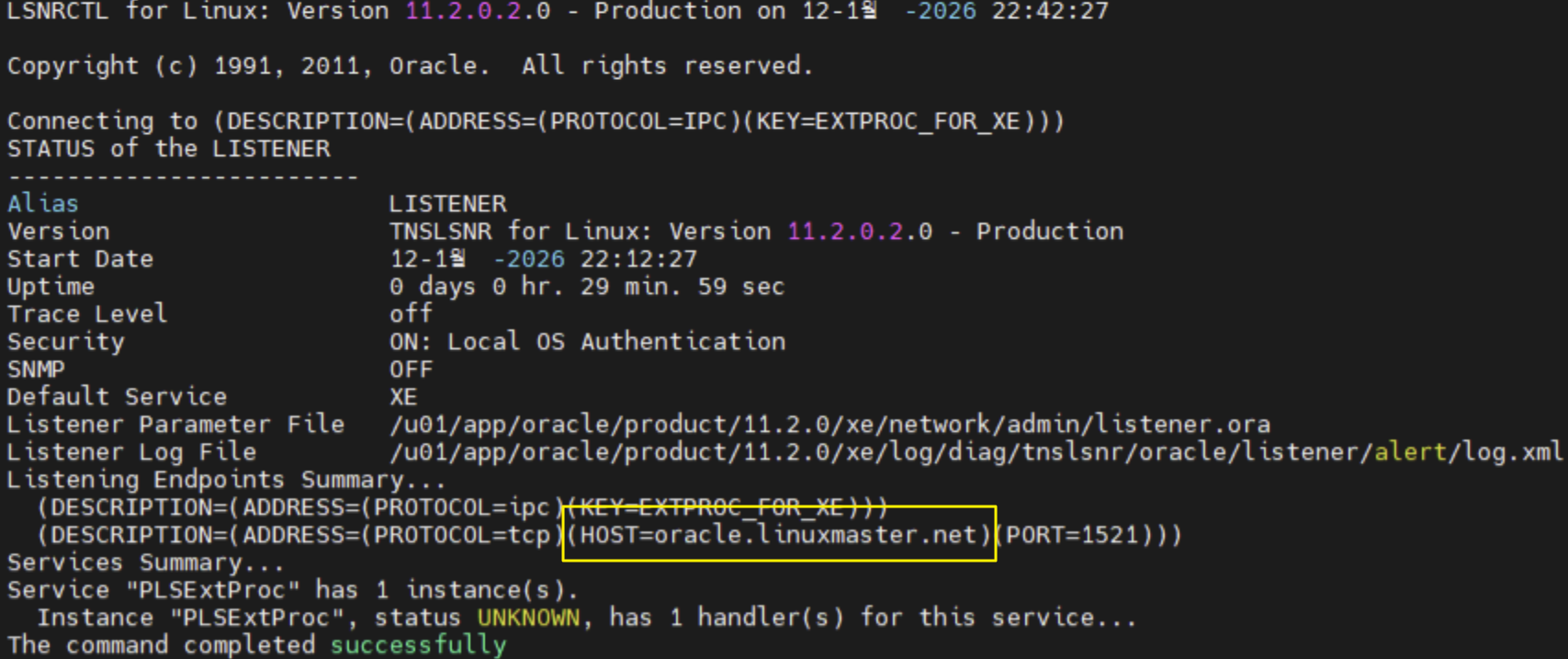The image size is (1568, 659).
Task: Click 'Listening Endpoints Summary...' line
Action: point(226,480)
